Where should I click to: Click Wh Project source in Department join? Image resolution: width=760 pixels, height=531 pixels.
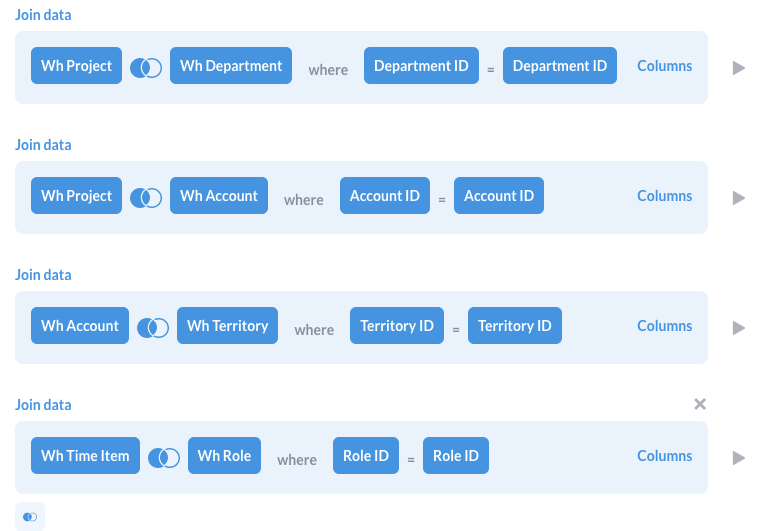pyautogui.click(x=76, y=65)
